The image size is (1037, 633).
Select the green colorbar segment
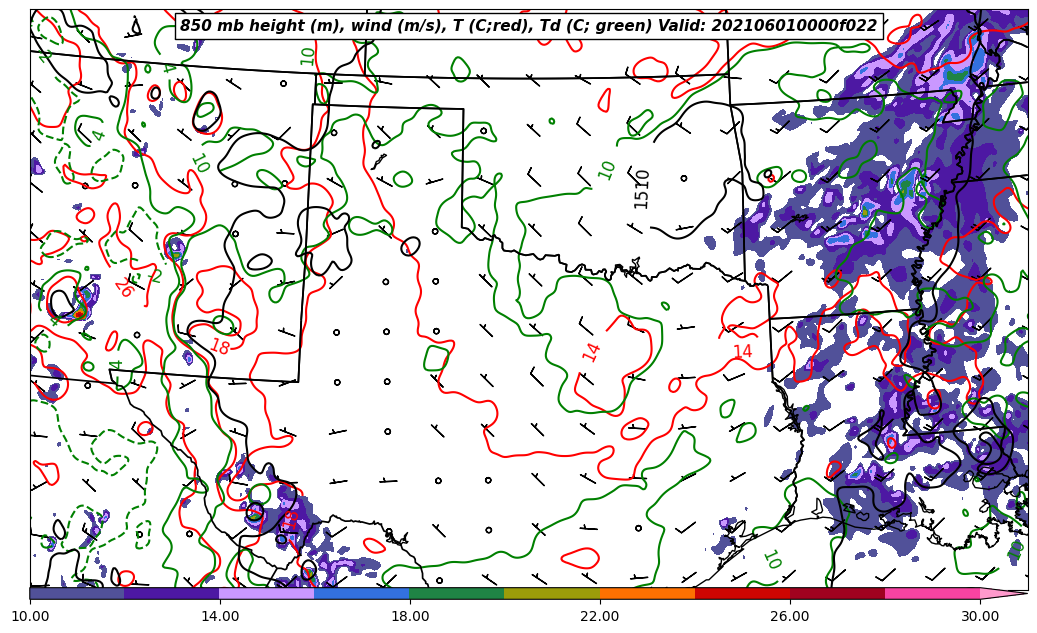[x=456, y=593]
